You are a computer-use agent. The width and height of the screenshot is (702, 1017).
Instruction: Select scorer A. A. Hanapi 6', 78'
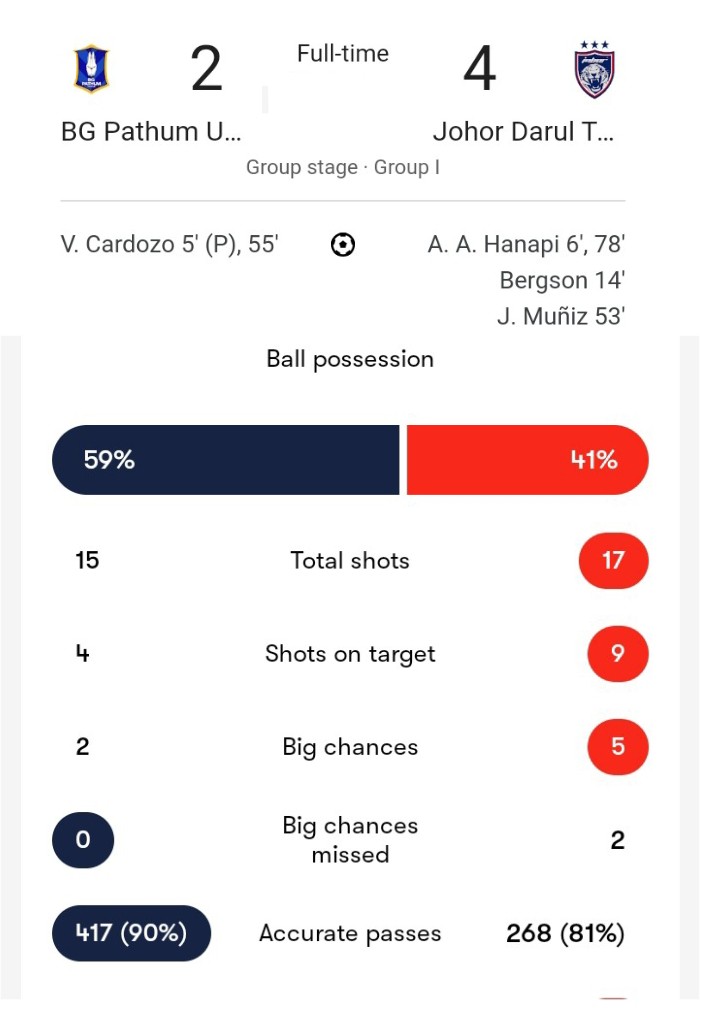tap(526, 245)
